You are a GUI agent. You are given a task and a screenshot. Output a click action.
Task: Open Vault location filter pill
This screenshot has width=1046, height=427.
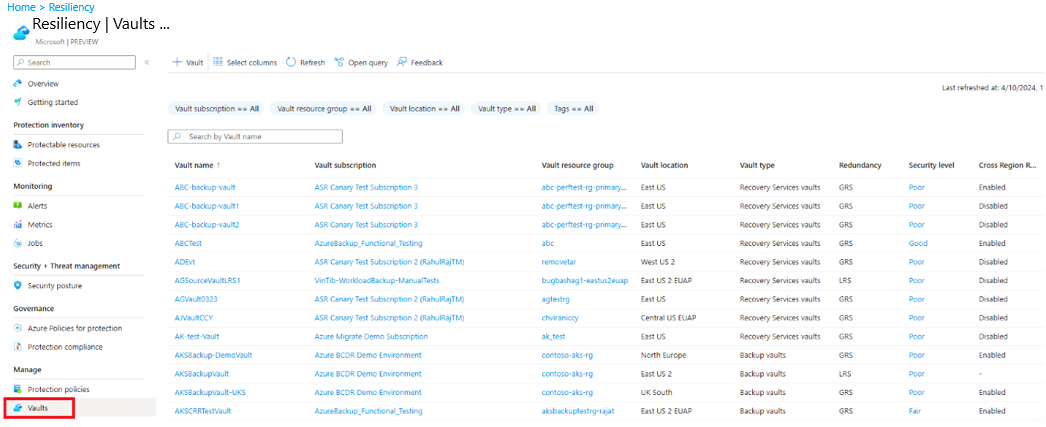point(424,108)
